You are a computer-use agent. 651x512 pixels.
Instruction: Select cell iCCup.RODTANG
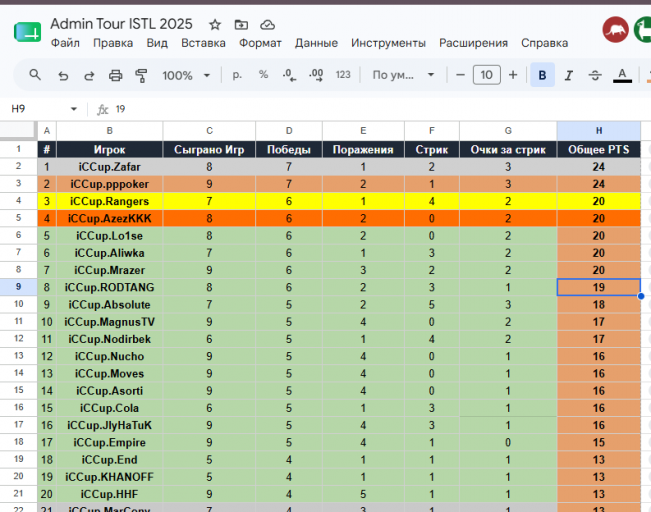pos(110,287)
